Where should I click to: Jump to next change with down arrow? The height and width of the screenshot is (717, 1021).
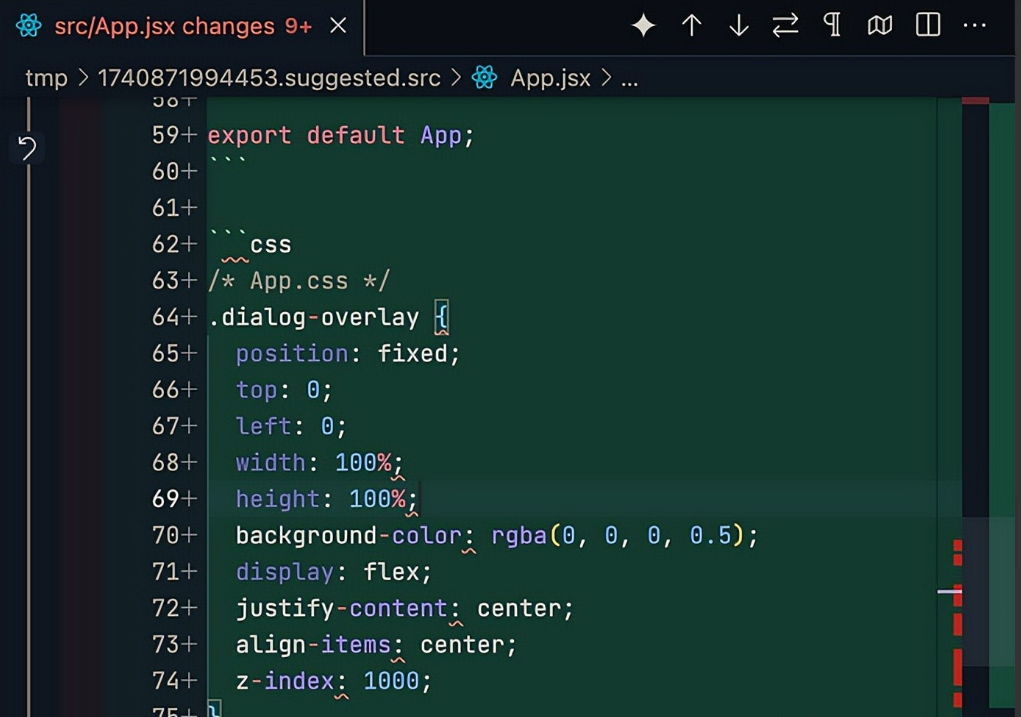tap(738, 26)
